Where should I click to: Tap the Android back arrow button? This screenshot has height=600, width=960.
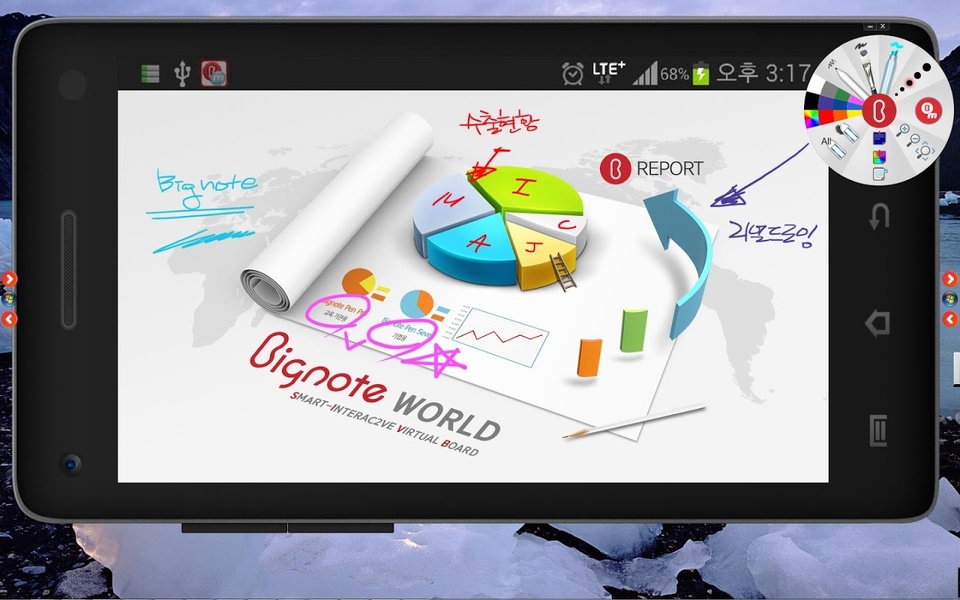pyautogui.click(x=879, y=216)
